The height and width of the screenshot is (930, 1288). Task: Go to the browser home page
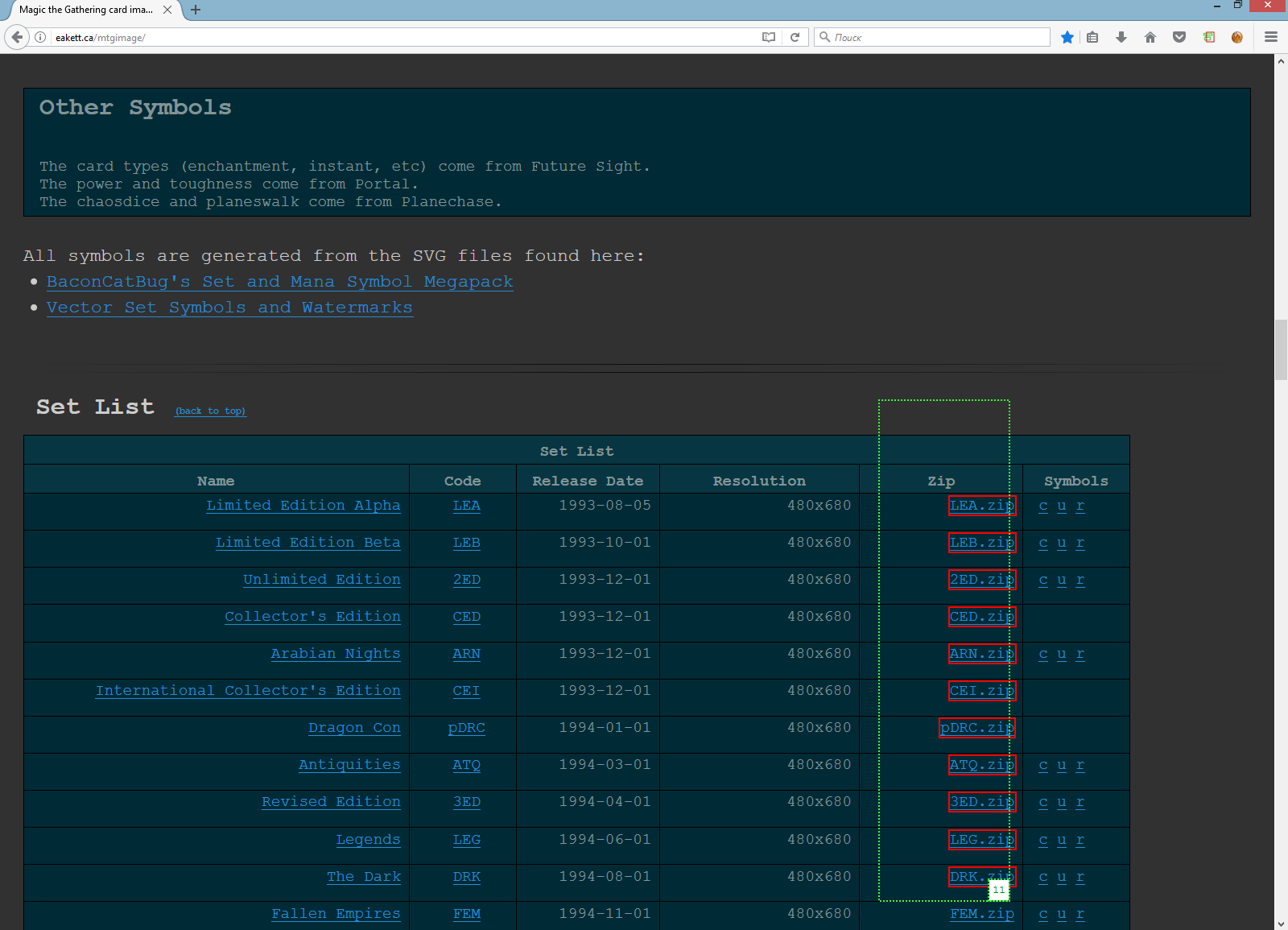[x=1150, y=37]
